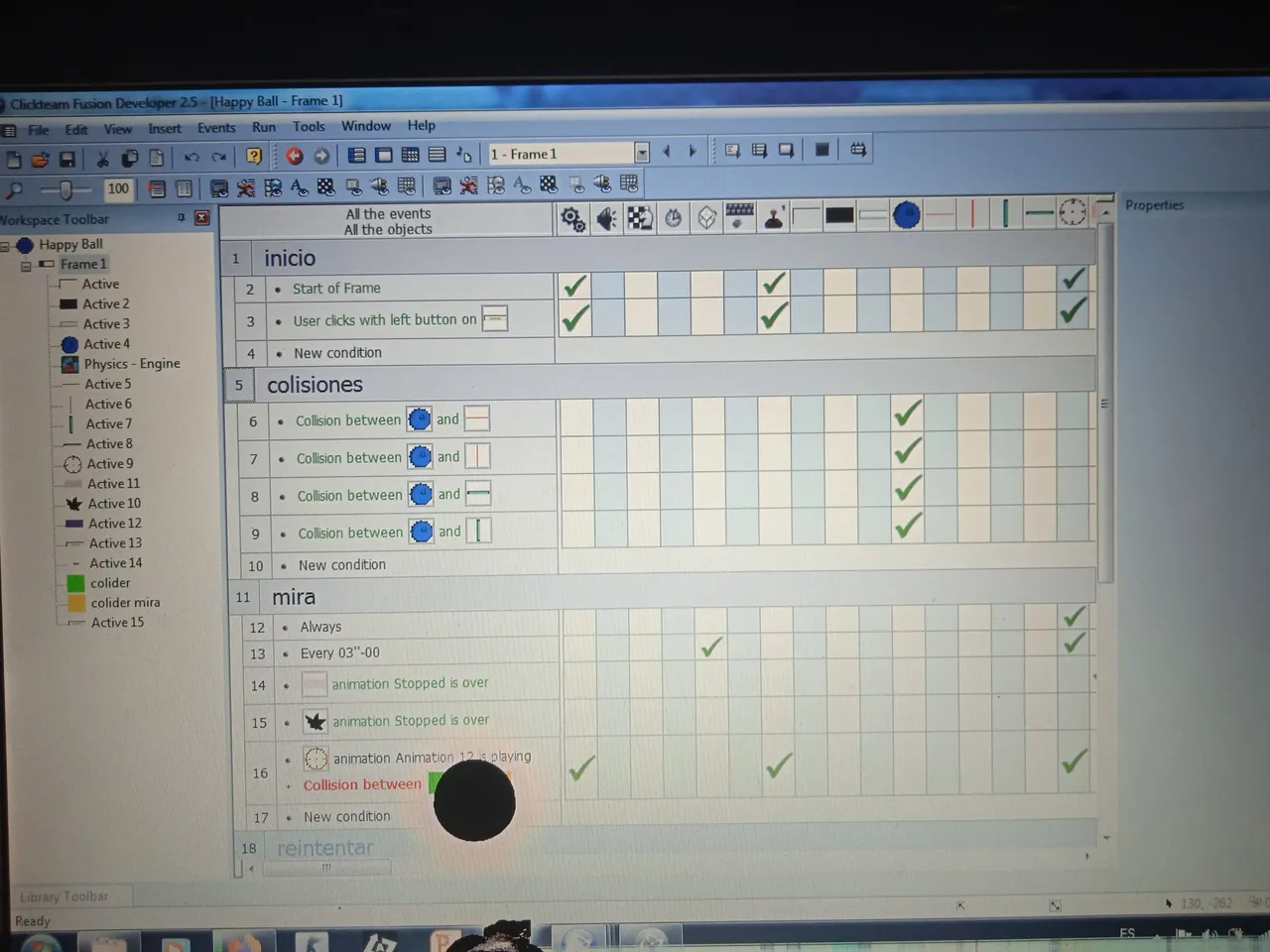Click New condition in row 4
The image size is (1270, 952).
[337, 353]
